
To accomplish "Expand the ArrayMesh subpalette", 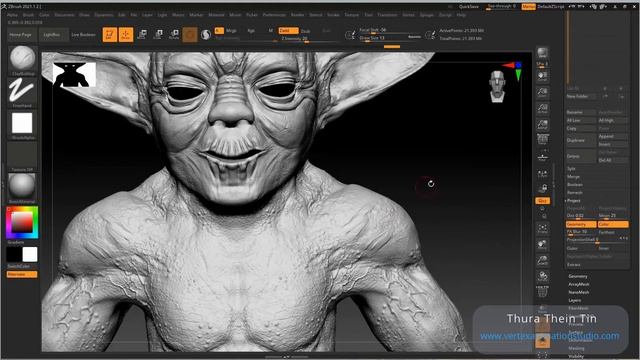I will (579, 284).
